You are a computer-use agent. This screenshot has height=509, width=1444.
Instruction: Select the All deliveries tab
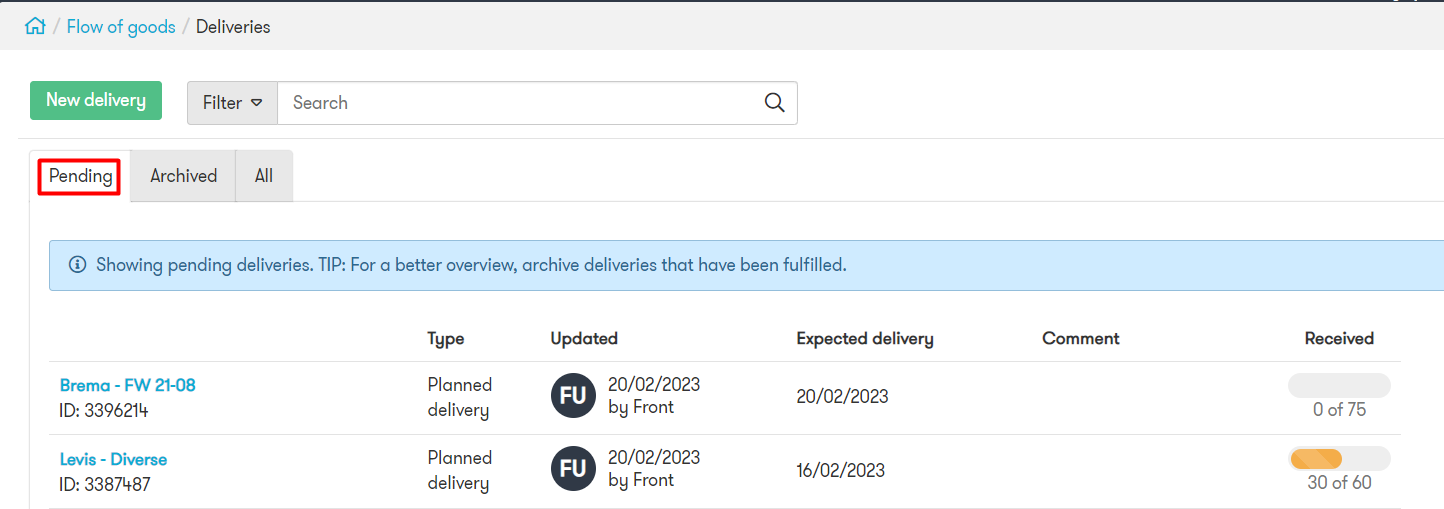pyautogui.click(x=264, y=176)
